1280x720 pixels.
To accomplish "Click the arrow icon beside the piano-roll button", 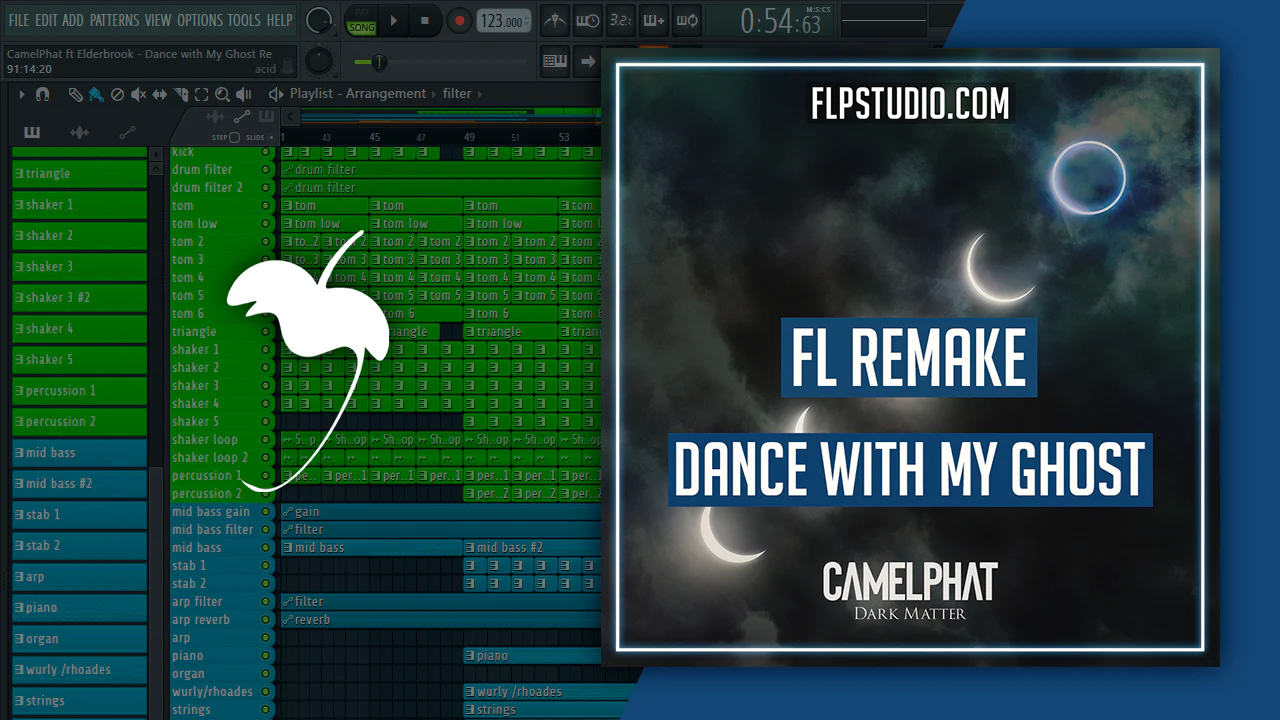I will pyautogui.click(x=588, y=61).
